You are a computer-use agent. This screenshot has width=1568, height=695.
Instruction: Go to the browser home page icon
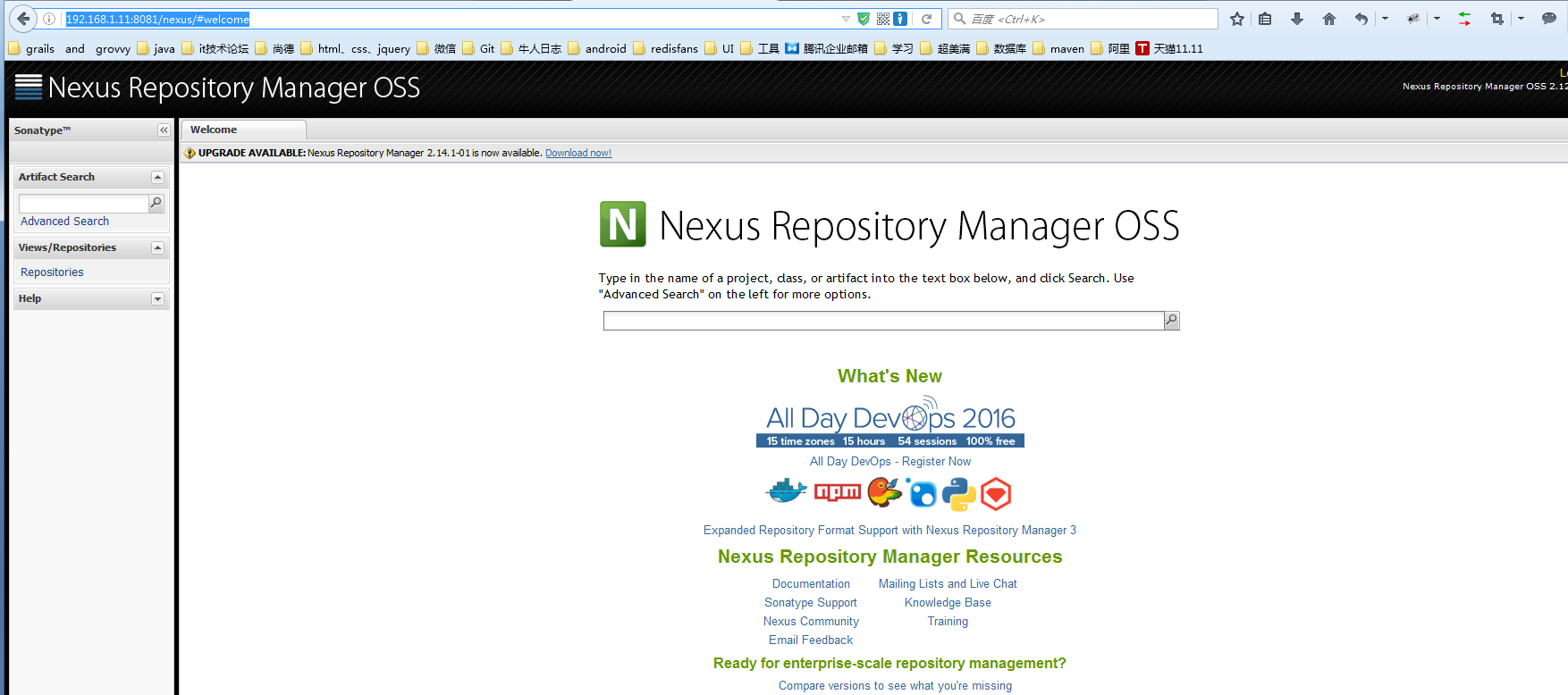click(x=1329, y=19)
